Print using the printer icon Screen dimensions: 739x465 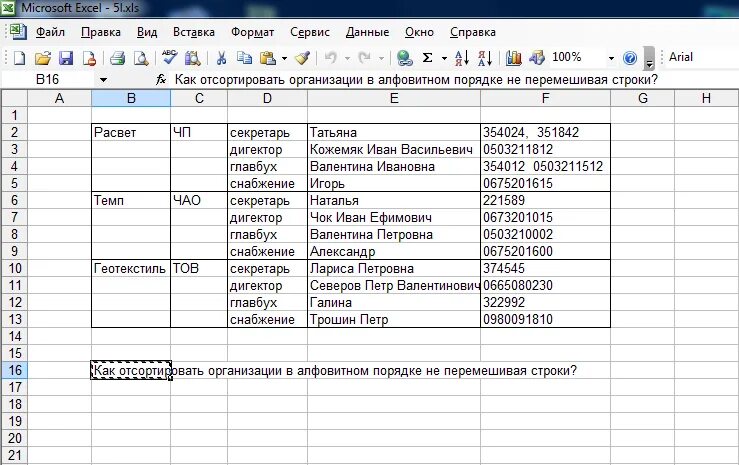[x=117, y=58]
